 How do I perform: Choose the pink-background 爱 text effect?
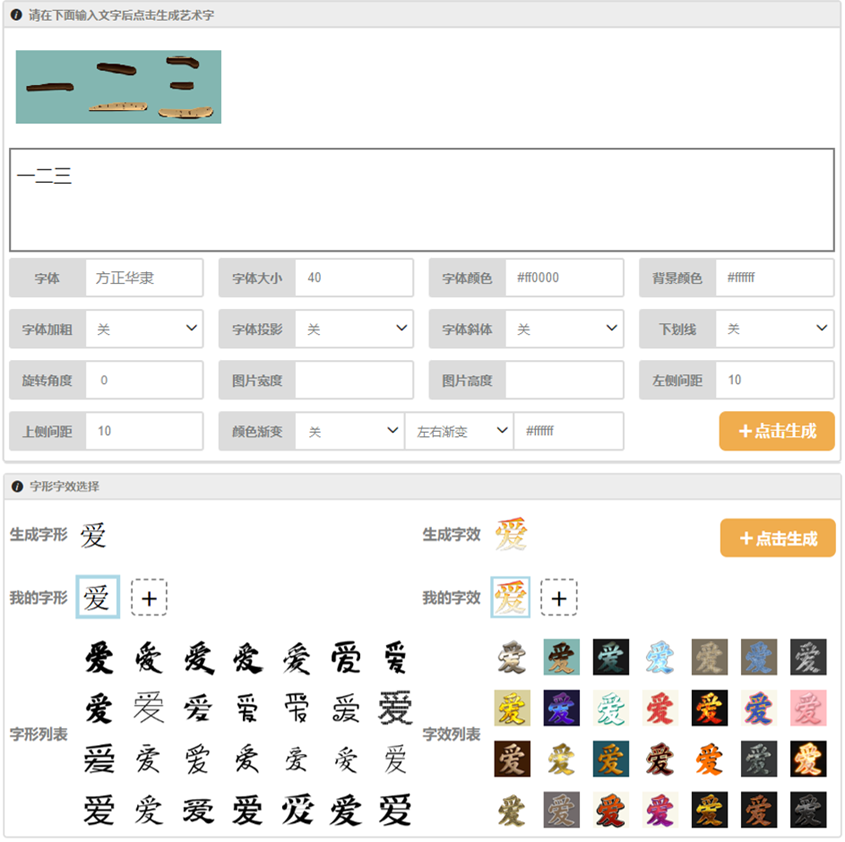(x=808, y=708)
